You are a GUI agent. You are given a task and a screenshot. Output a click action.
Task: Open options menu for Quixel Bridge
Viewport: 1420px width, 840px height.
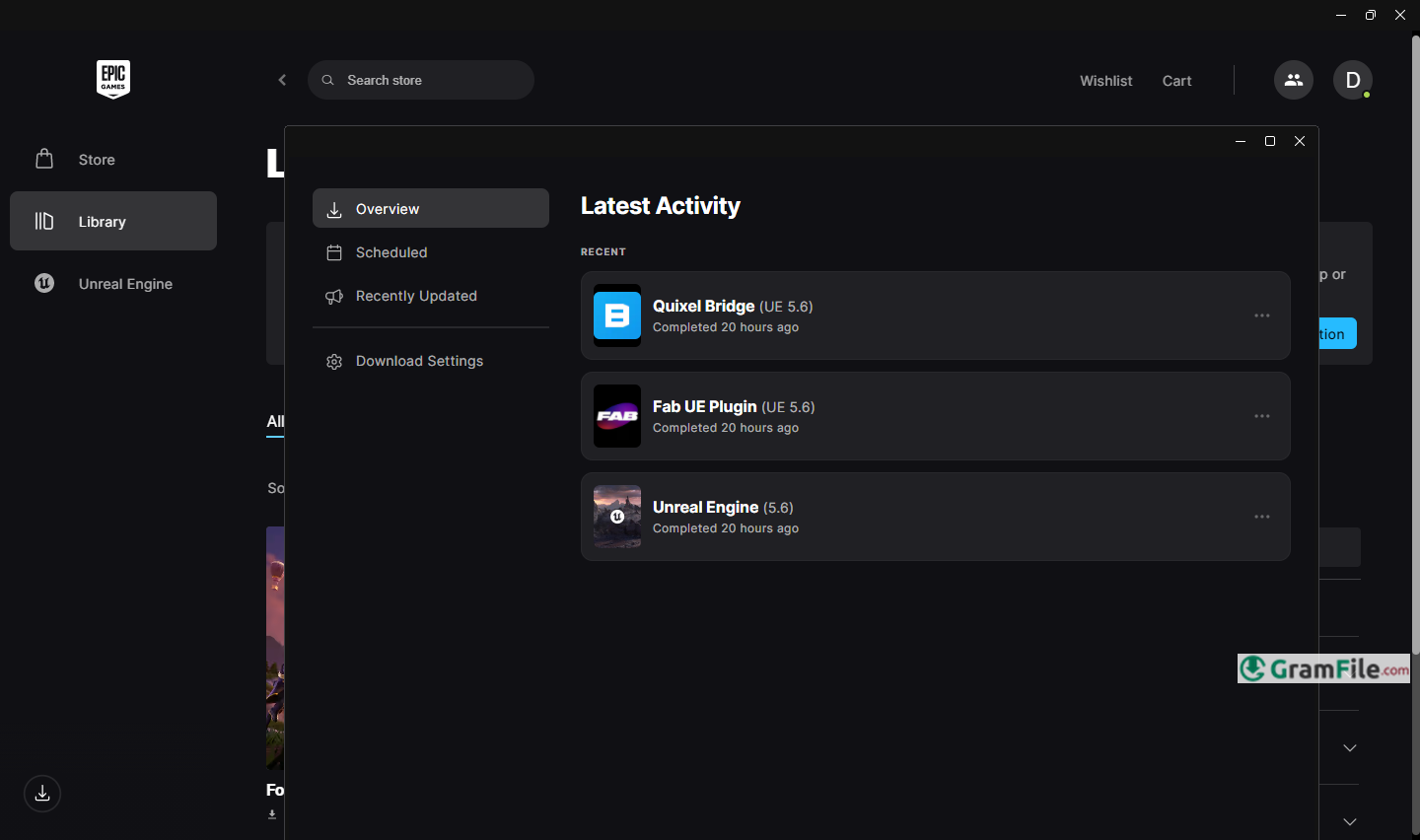[1262, 315]
